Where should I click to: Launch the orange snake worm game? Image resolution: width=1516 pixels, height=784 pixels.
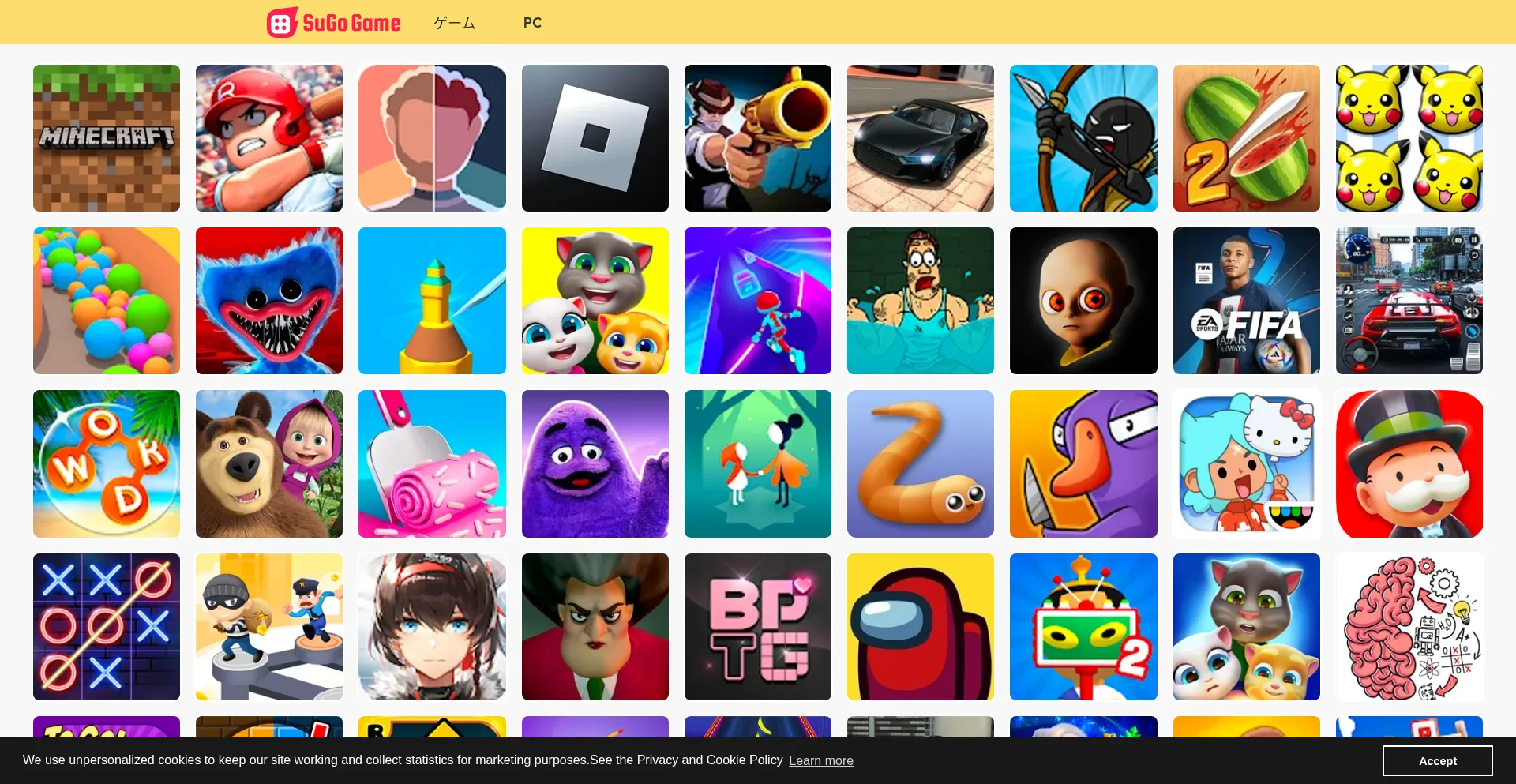(x=921, y=464)
